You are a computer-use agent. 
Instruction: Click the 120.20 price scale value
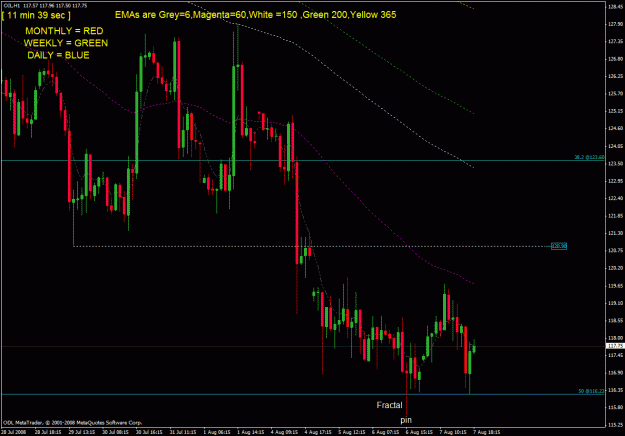(x=616, y=268)
